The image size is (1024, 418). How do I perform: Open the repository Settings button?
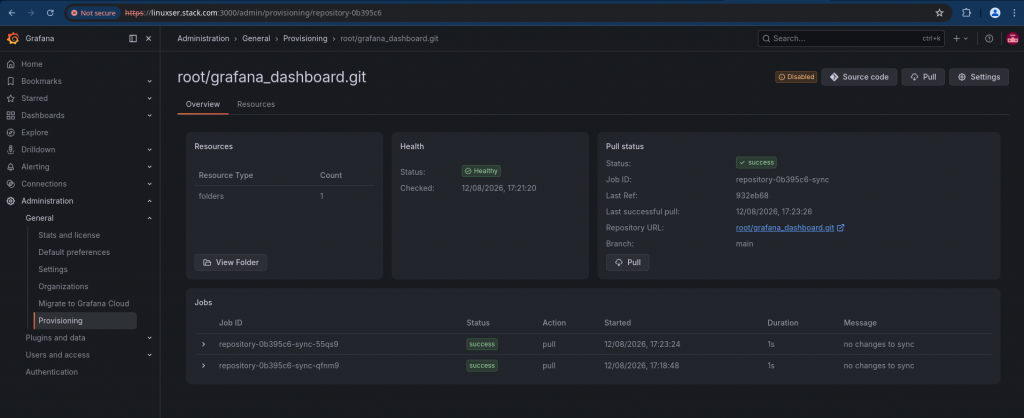pos(978,77)
